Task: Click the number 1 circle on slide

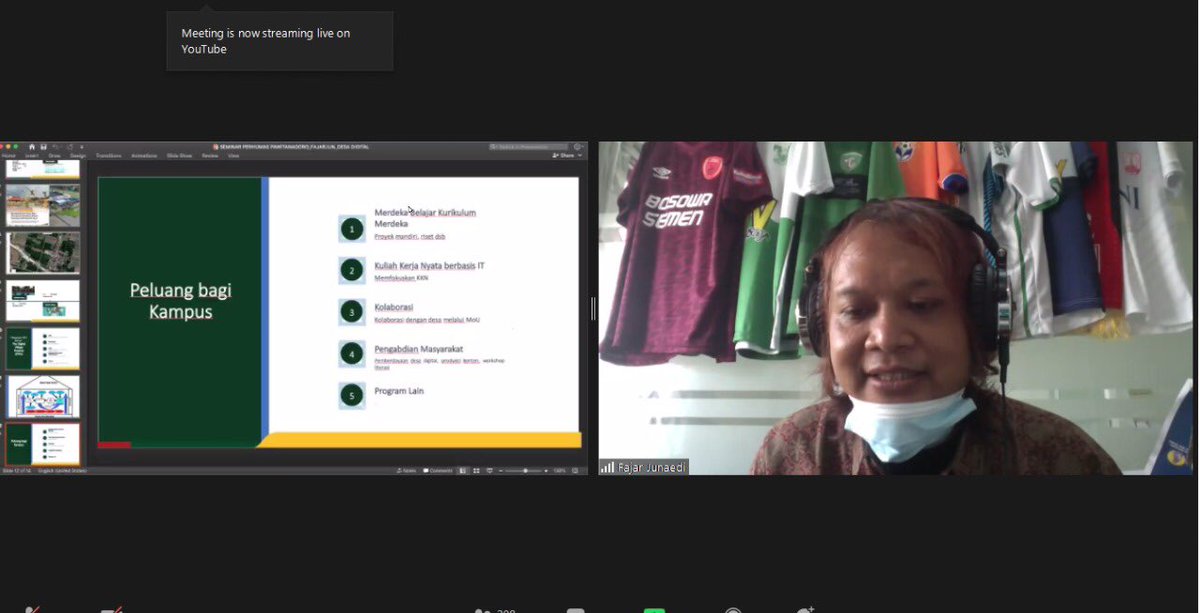Action: tap(351, 229)
